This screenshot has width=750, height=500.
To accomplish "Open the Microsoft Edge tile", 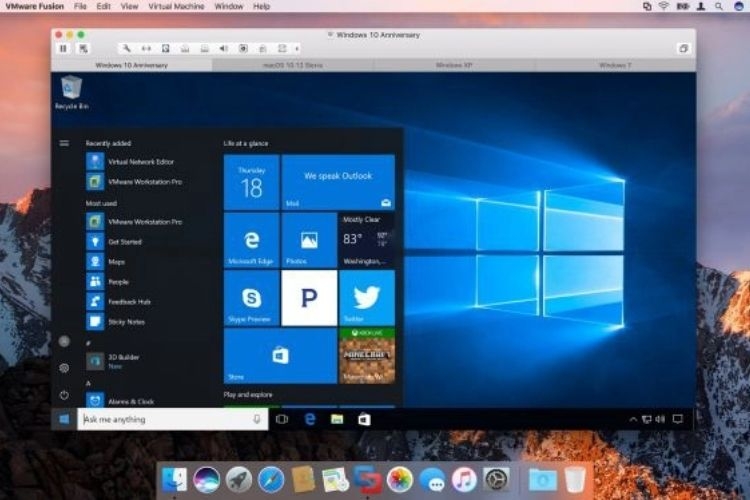I will click(x=252, y=240).
